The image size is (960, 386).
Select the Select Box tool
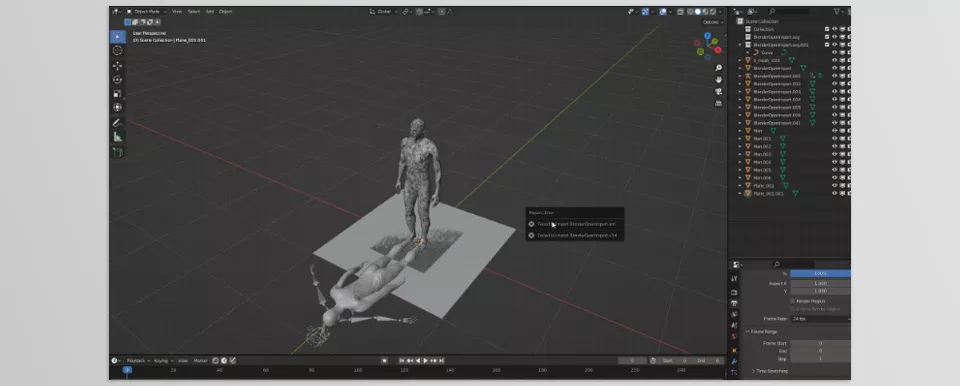118,37
